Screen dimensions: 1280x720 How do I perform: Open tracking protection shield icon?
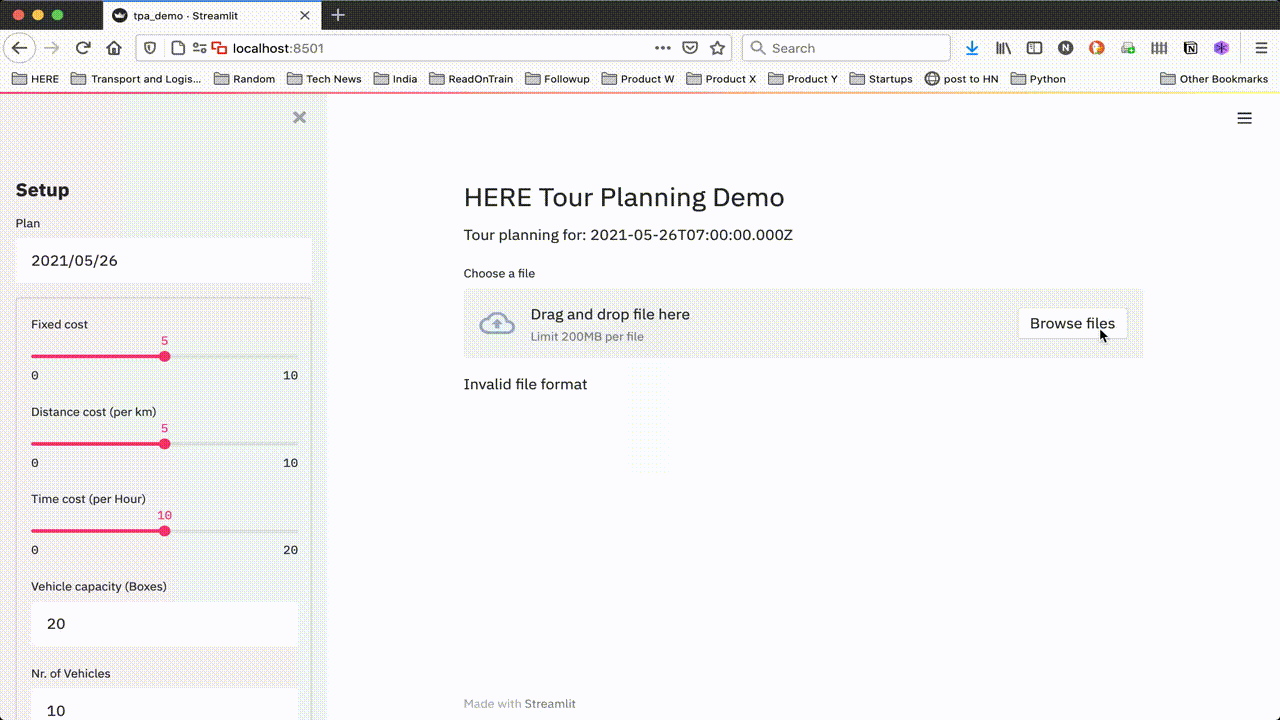[150, 48]
